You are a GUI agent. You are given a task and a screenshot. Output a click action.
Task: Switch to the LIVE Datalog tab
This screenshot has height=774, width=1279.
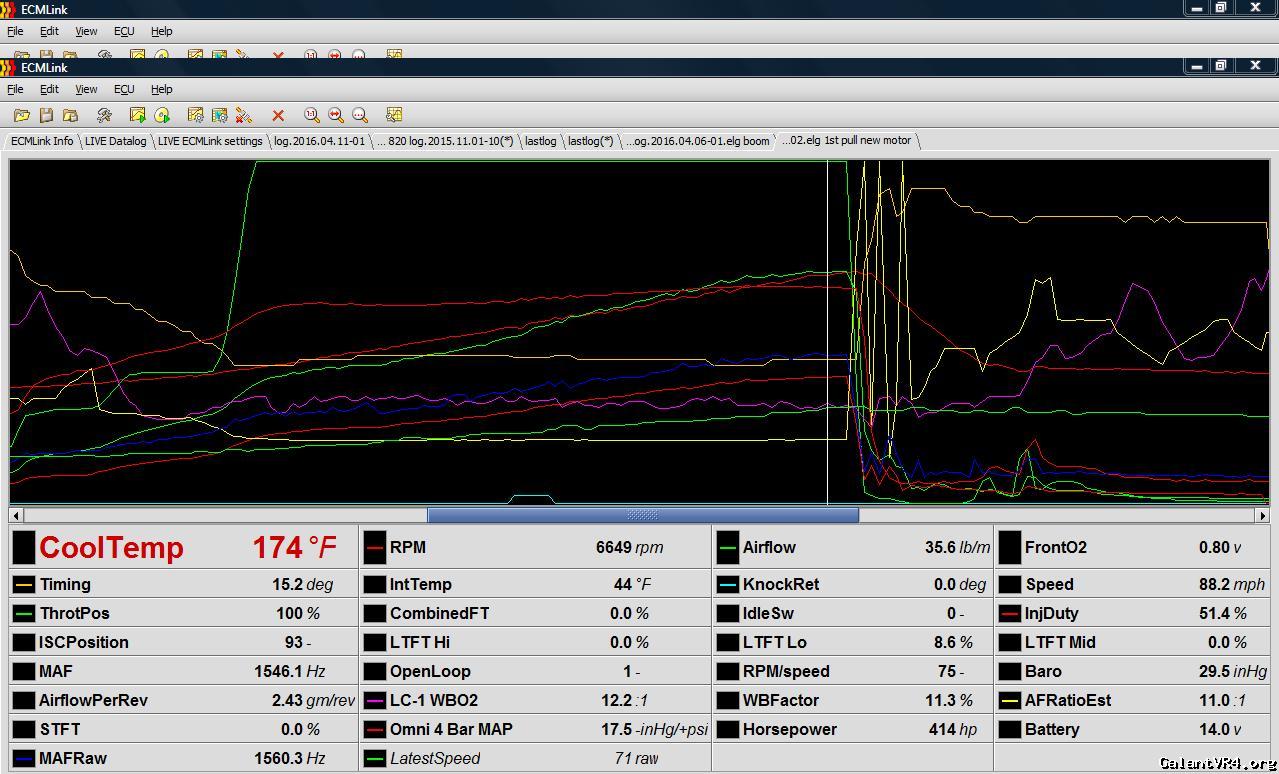[x=115, y=141]
